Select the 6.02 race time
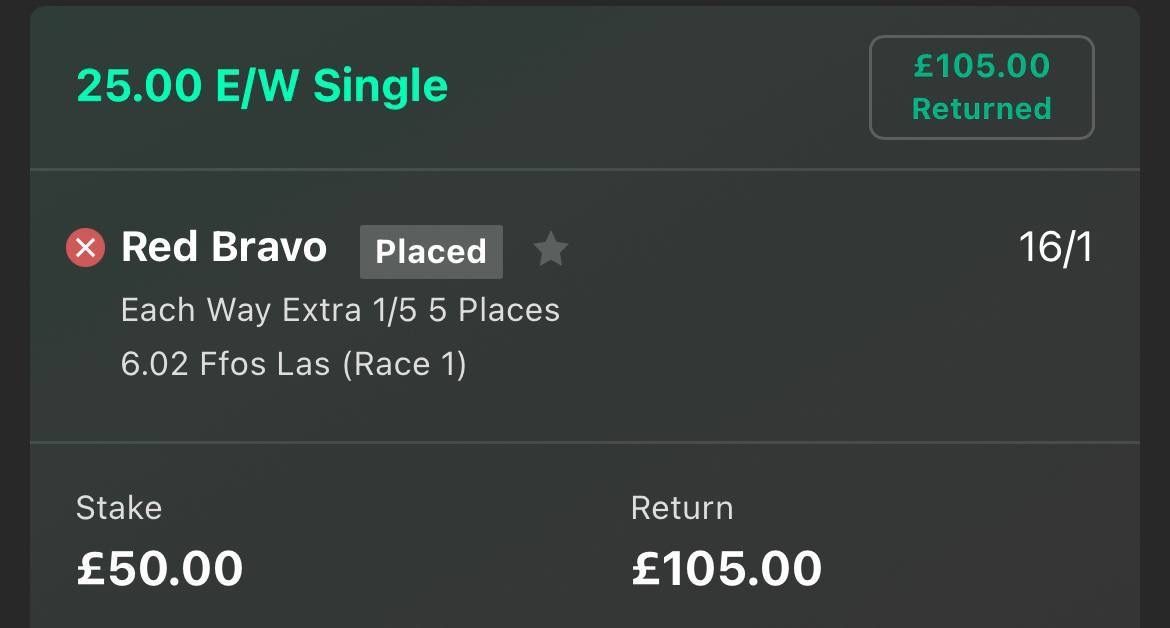 (x=154, y=363)
